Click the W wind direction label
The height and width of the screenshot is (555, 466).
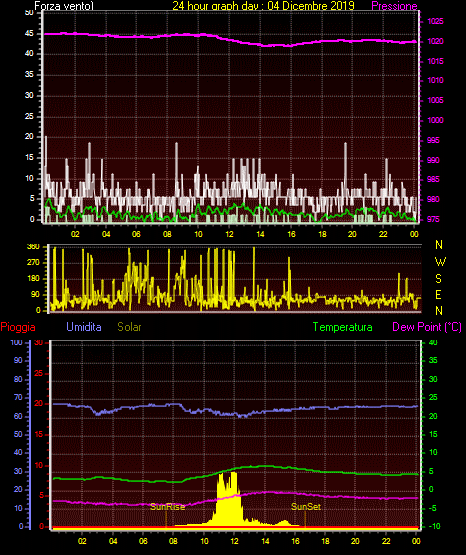(440, 262)
